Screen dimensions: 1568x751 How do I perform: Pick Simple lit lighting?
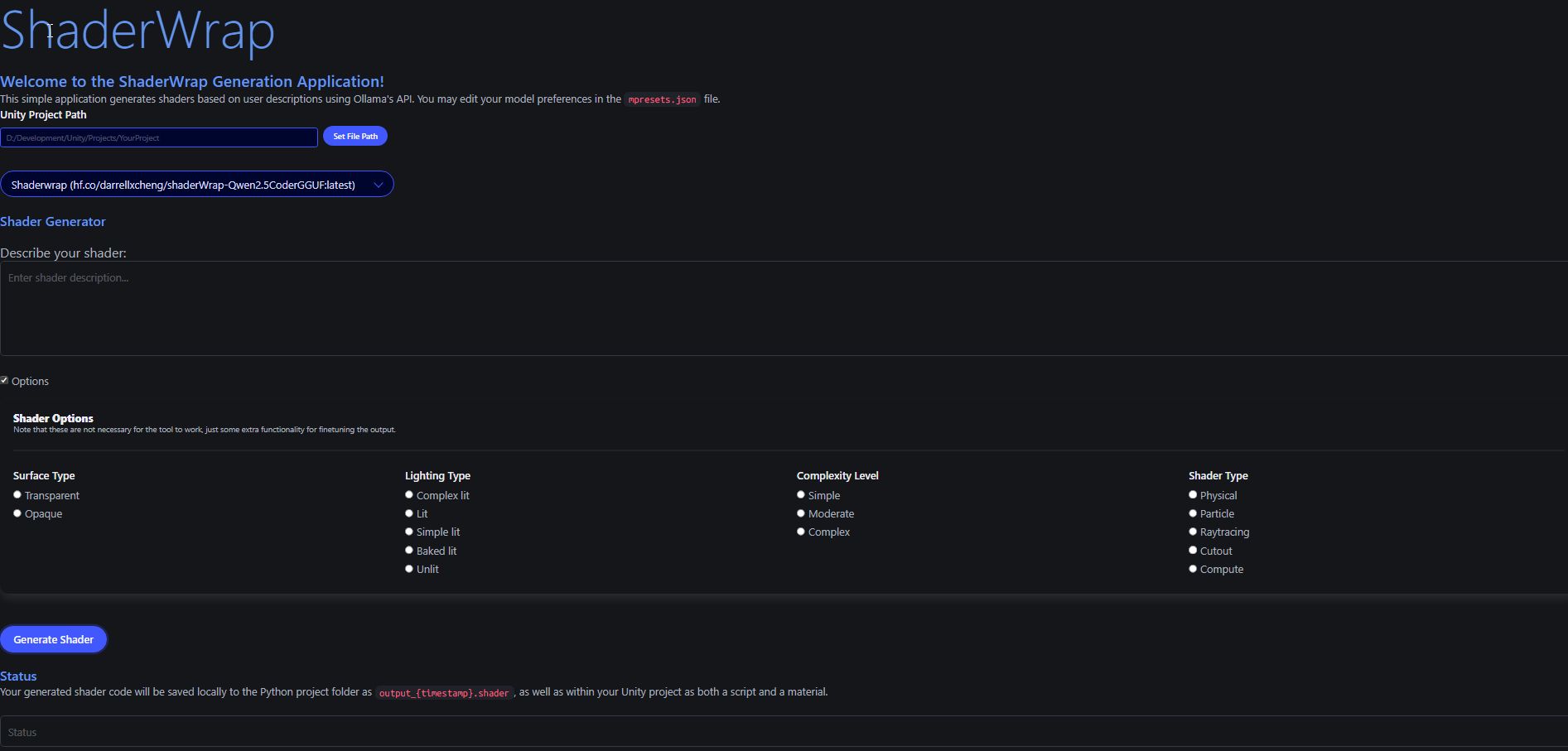[408, 531]
